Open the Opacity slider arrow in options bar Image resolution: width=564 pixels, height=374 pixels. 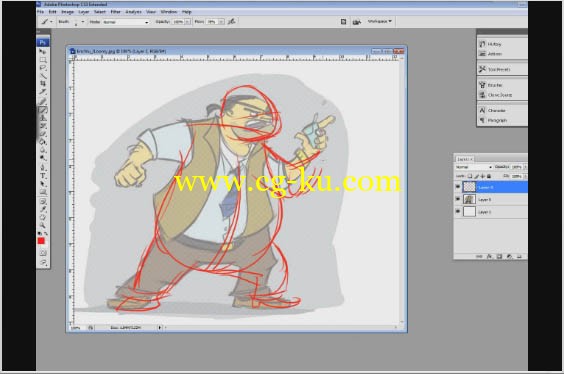click(187, 22)
